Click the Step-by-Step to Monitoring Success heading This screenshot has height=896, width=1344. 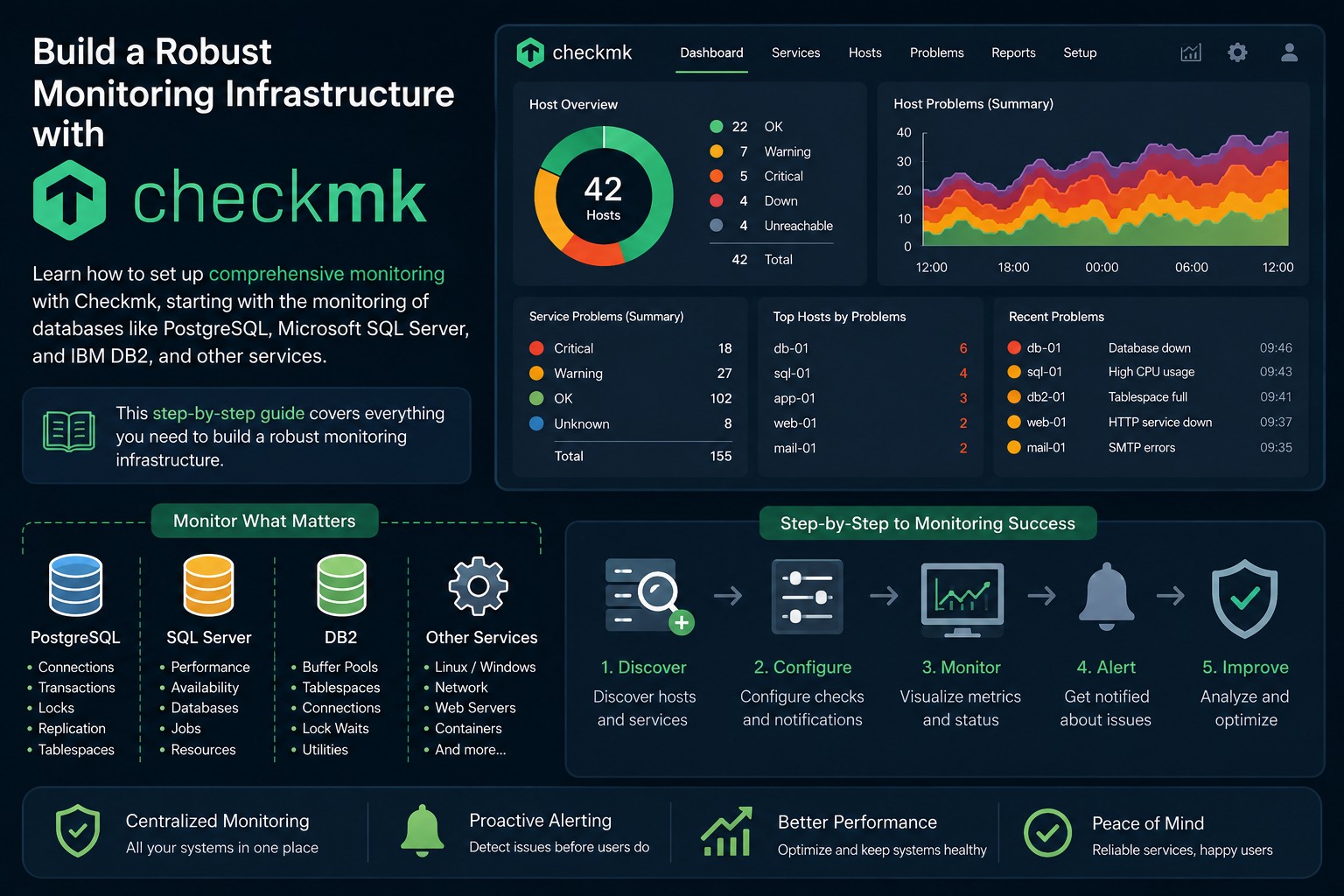[927, 524]
